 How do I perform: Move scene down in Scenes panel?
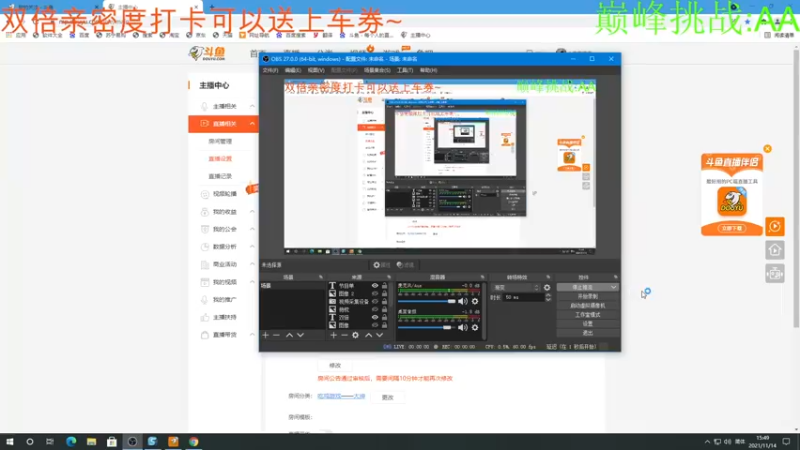[x=301, y=335]
